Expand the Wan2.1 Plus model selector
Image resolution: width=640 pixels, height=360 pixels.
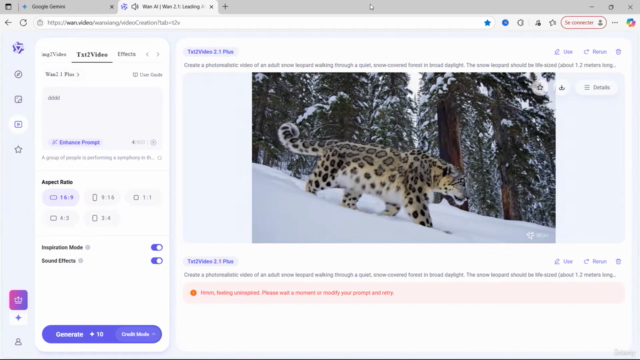coord(62,74)
